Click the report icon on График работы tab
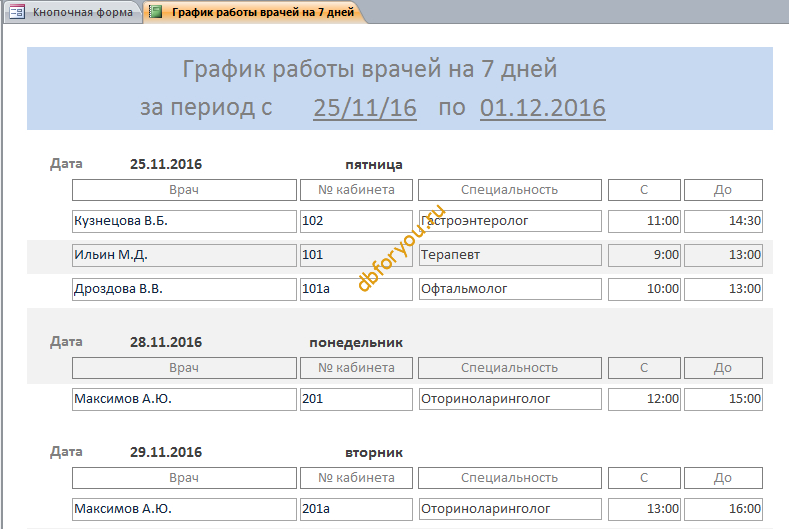Viewport: 789px width, 529px height. click(x=156, y=12)
